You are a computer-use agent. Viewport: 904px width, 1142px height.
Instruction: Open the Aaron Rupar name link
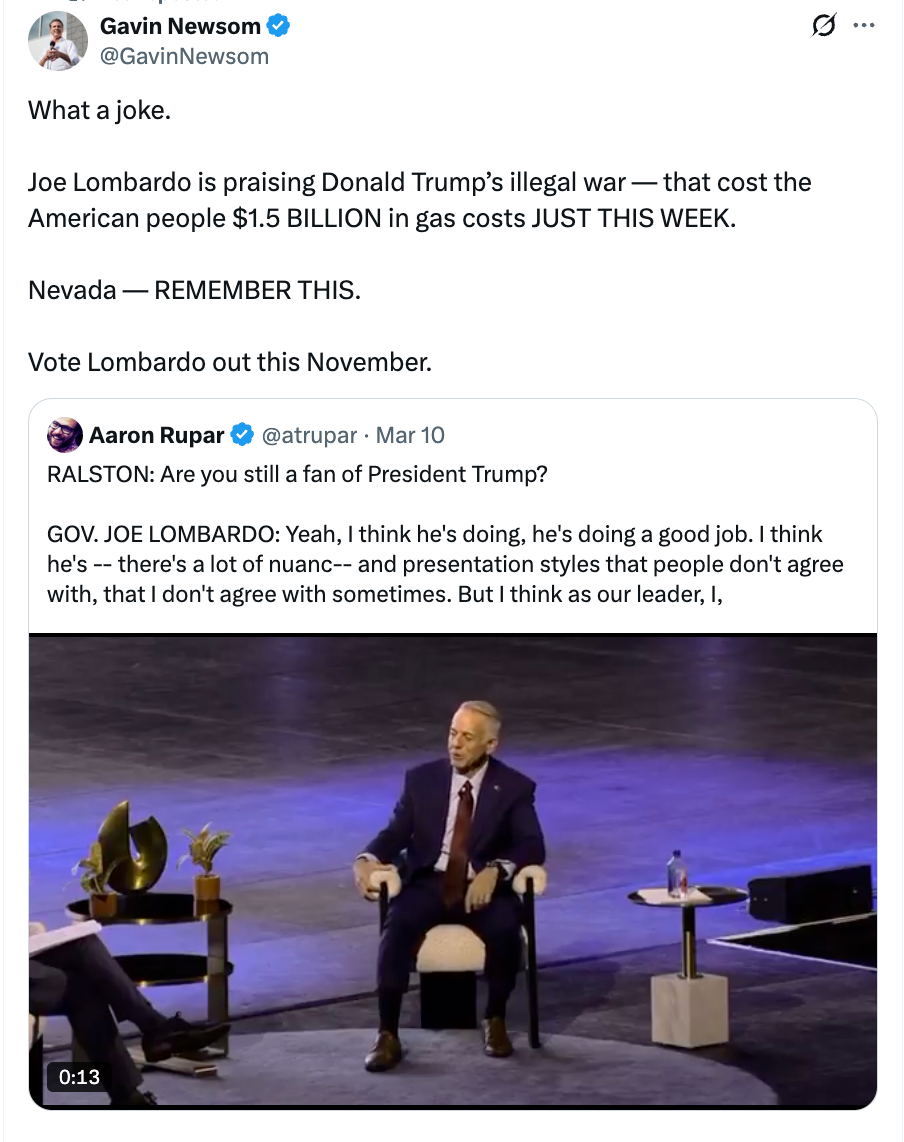point(158,435)
